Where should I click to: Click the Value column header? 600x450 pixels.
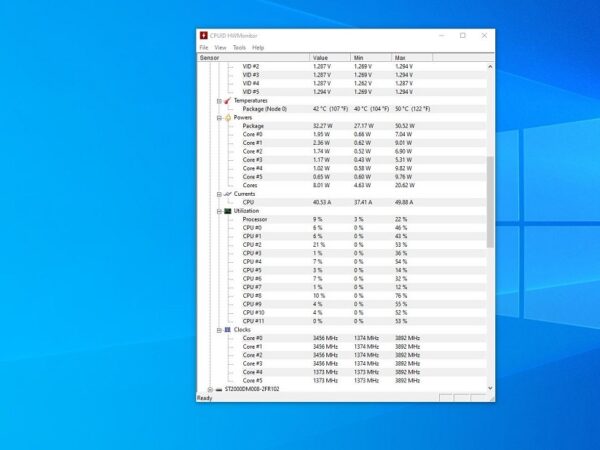(330, 58)
